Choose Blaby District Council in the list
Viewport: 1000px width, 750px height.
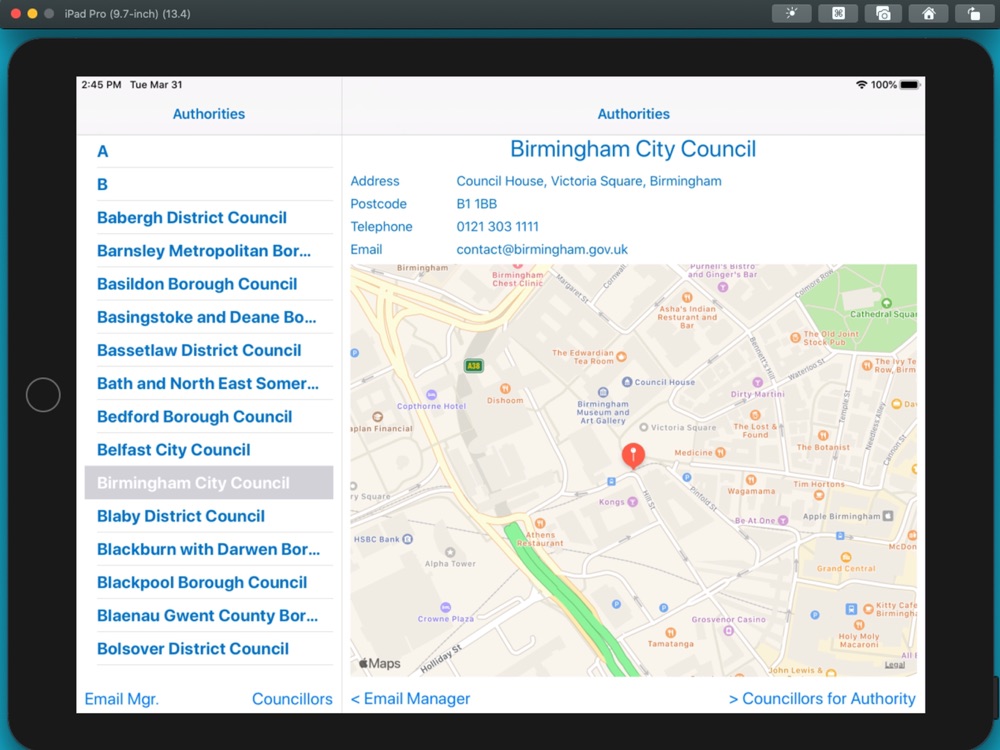click(x=181, y=516)
